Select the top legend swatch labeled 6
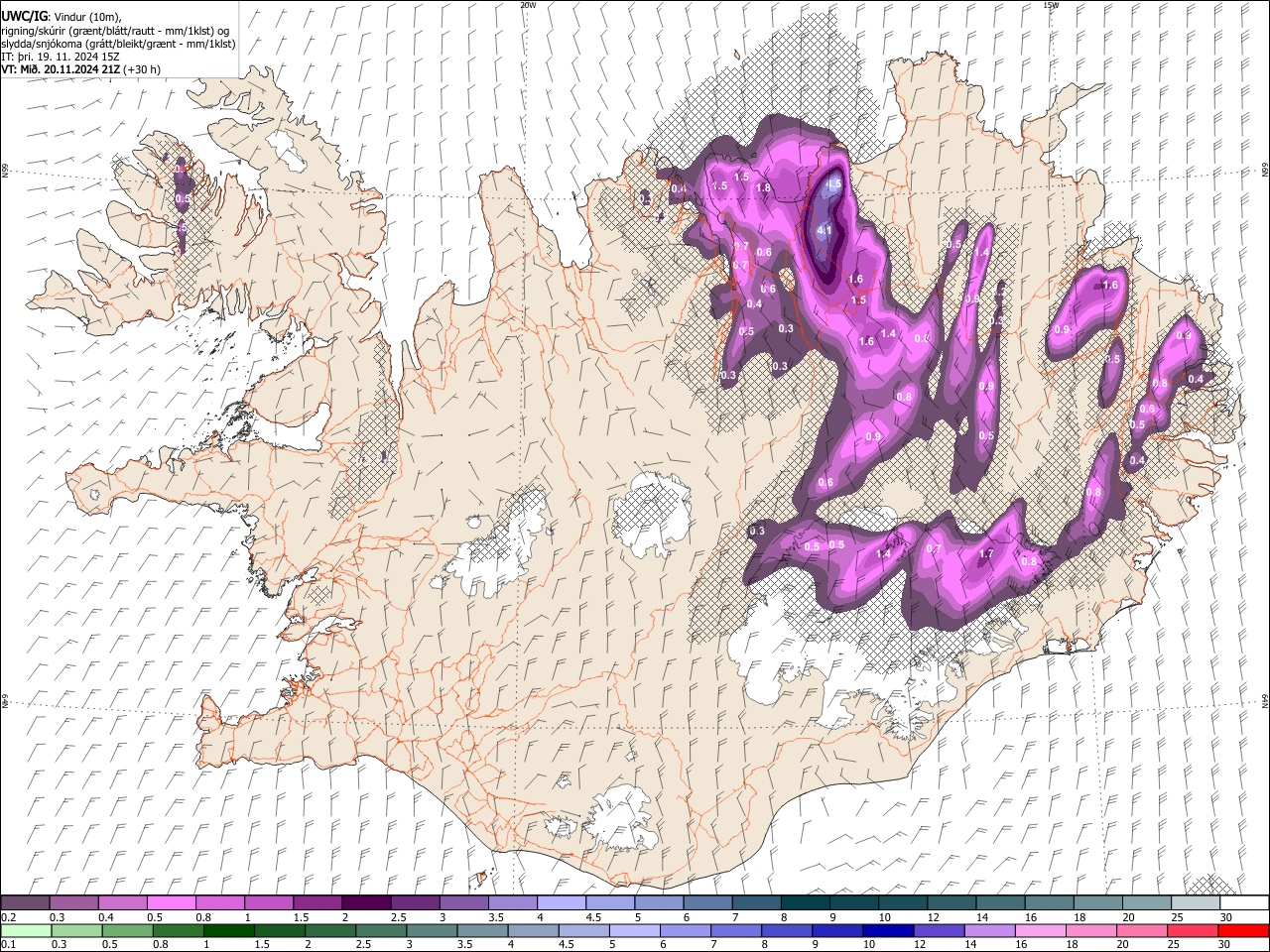Viewport: 1270px width, 952px height. [x=707, y=903]
